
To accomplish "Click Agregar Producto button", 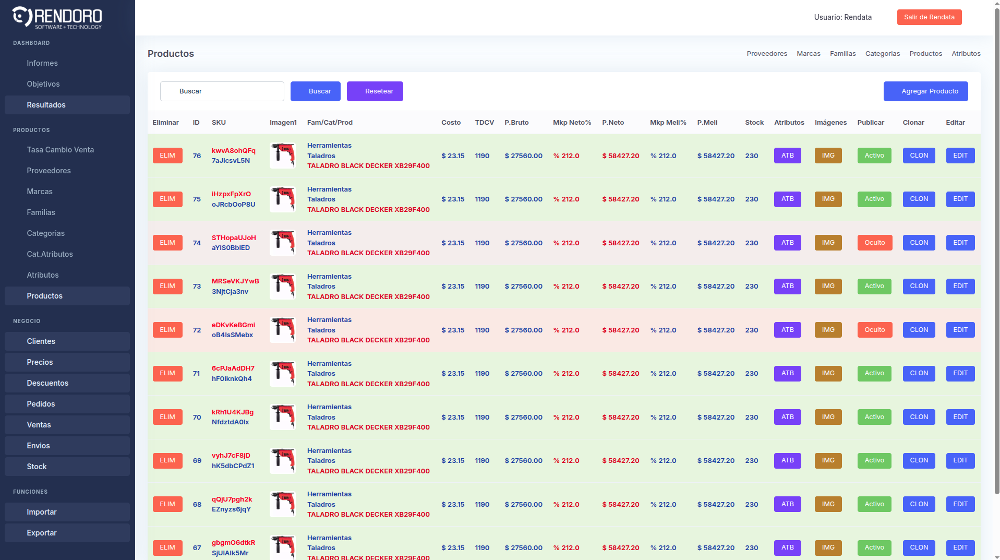I will [x=925, y=91].
